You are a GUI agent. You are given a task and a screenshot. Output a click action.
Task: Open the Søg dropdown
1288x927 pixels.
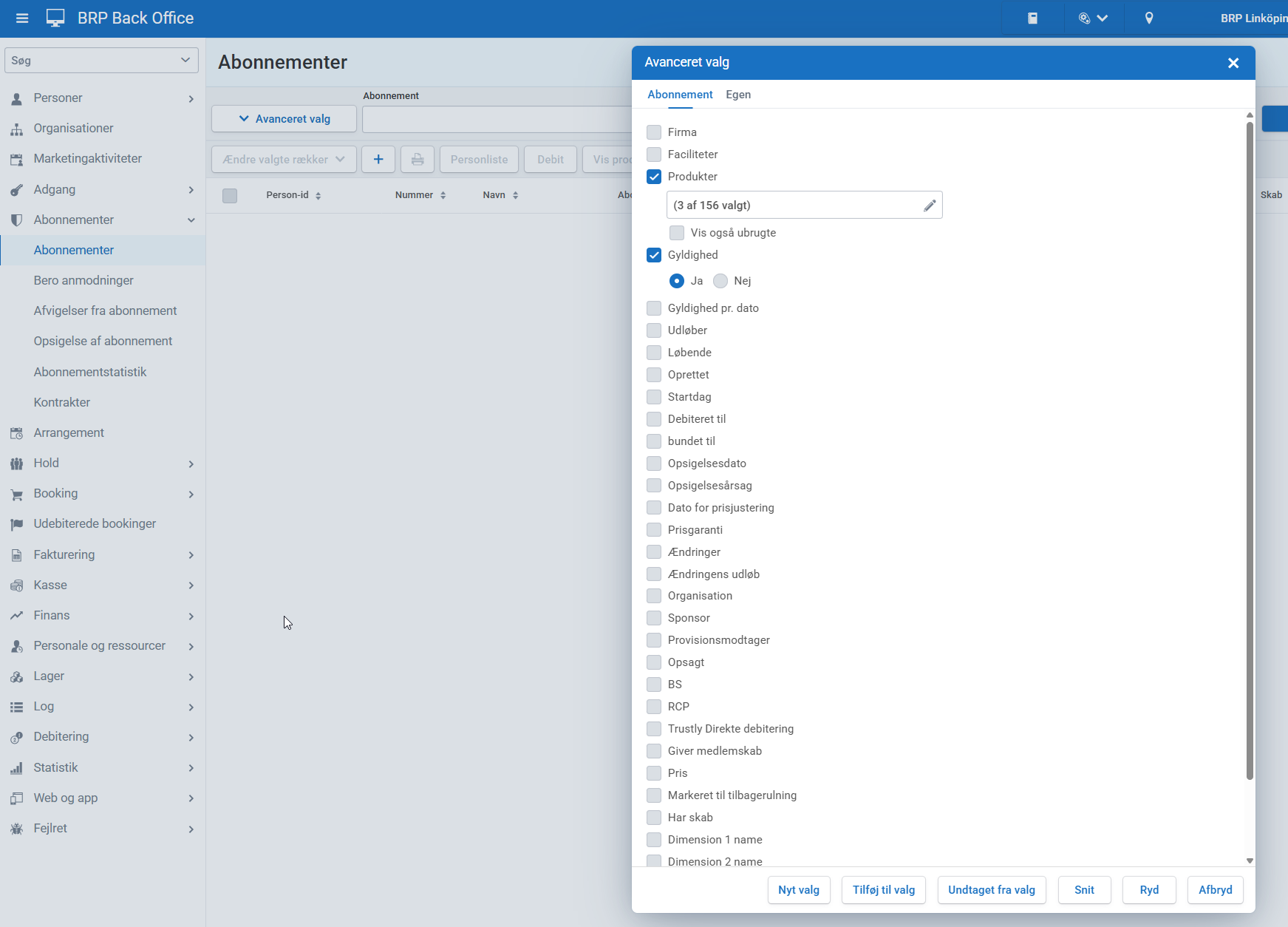pos(101,61)
